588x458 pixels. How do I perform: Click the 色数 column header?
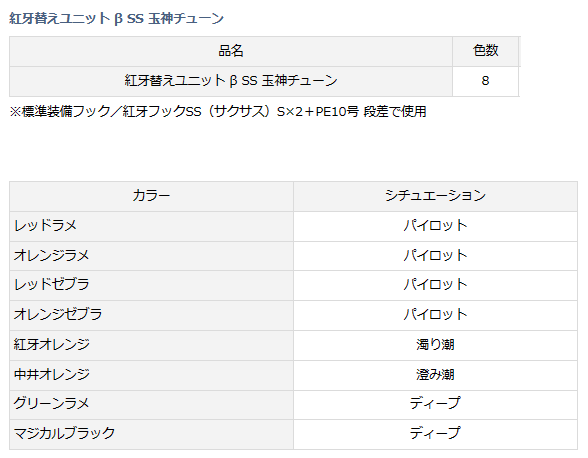click(x=485, y=51)
